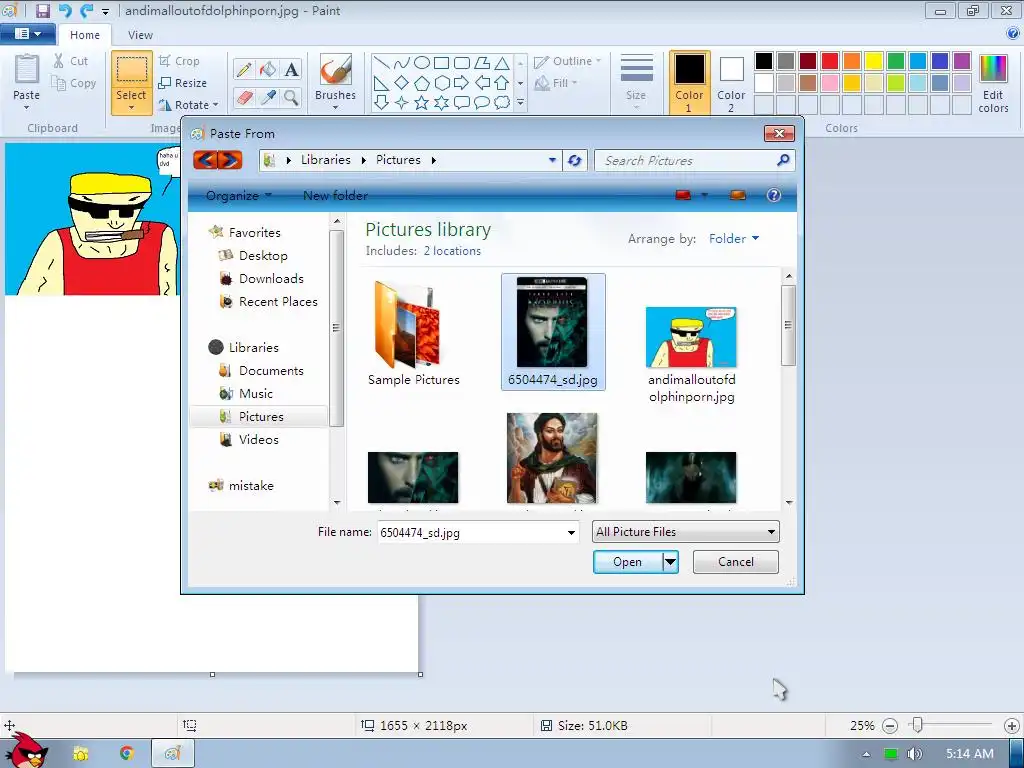
Task: Click the Redo arrow in Paint title bar
Action: [x=86, y=10]
